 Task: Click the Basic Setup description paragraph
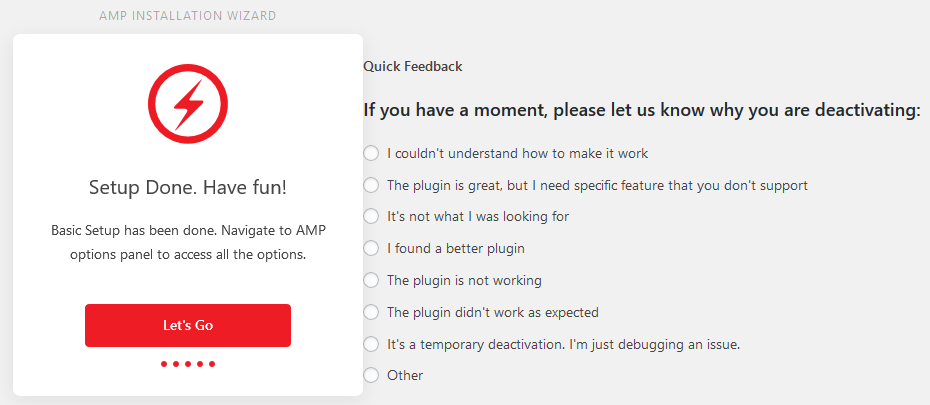coord(188,243)
